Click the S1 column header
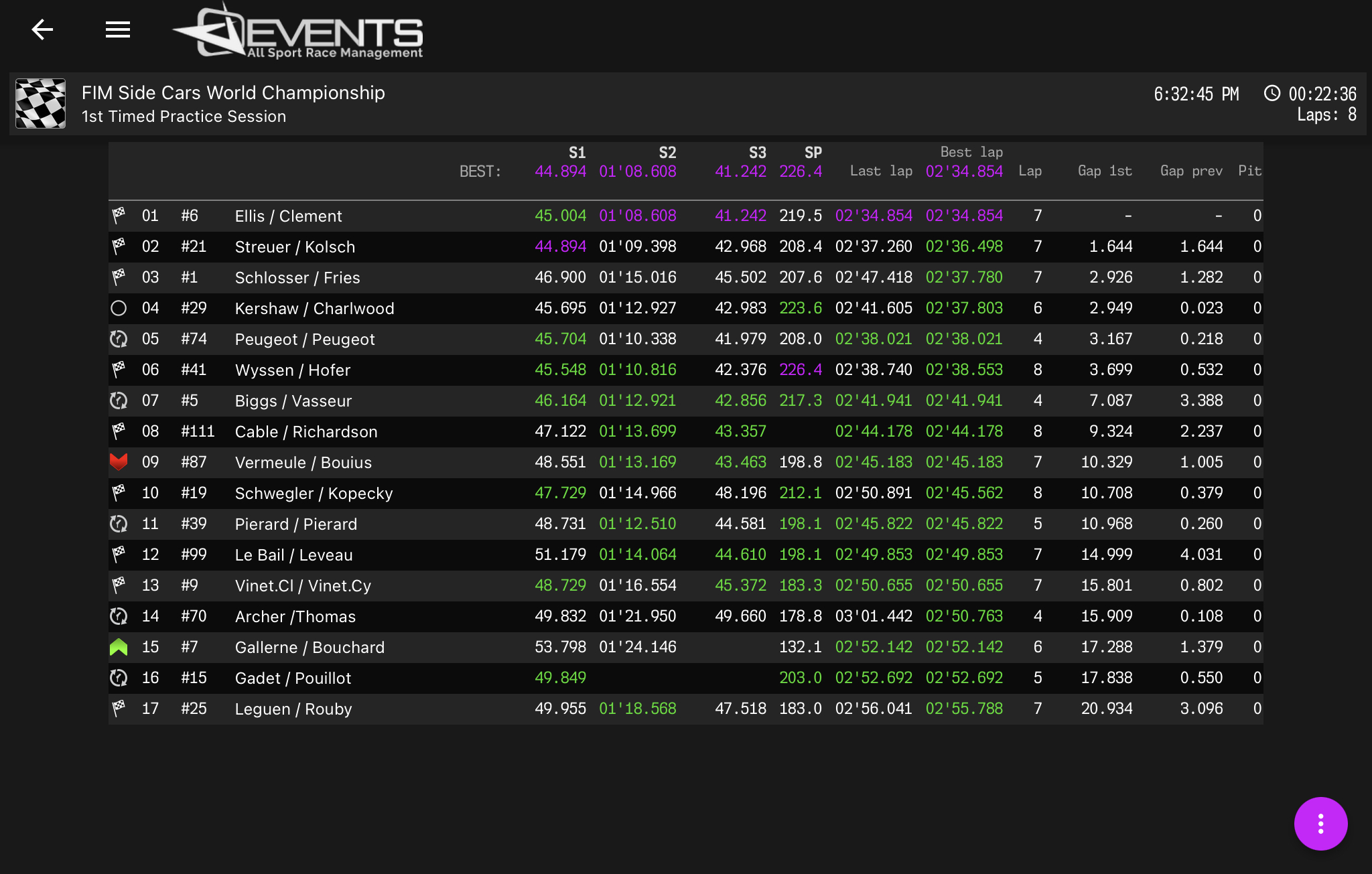 coord(577,153)
